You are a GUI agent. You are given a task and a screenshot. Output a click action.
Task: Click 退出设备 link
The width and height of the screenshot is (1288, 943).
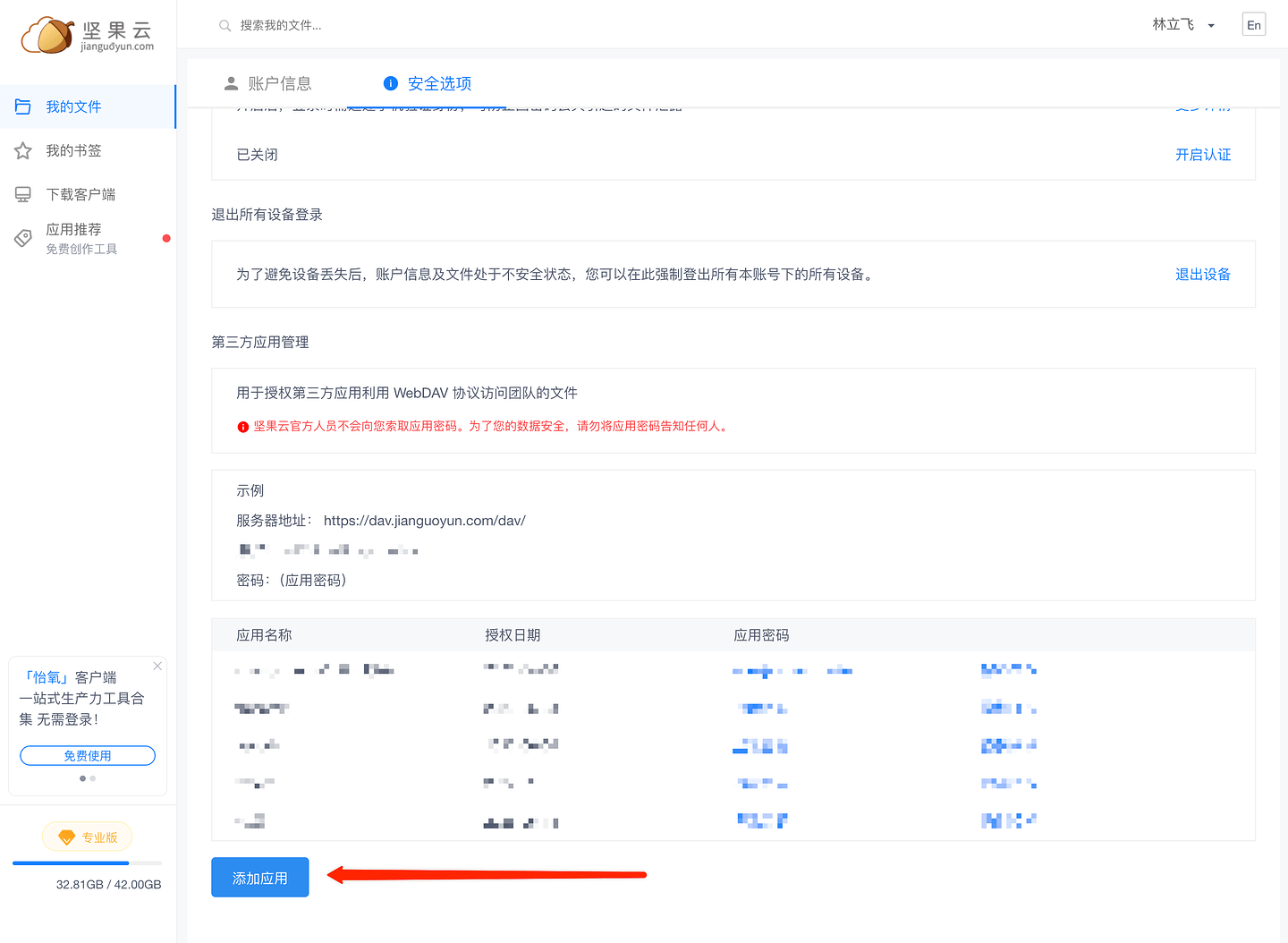1203,275
